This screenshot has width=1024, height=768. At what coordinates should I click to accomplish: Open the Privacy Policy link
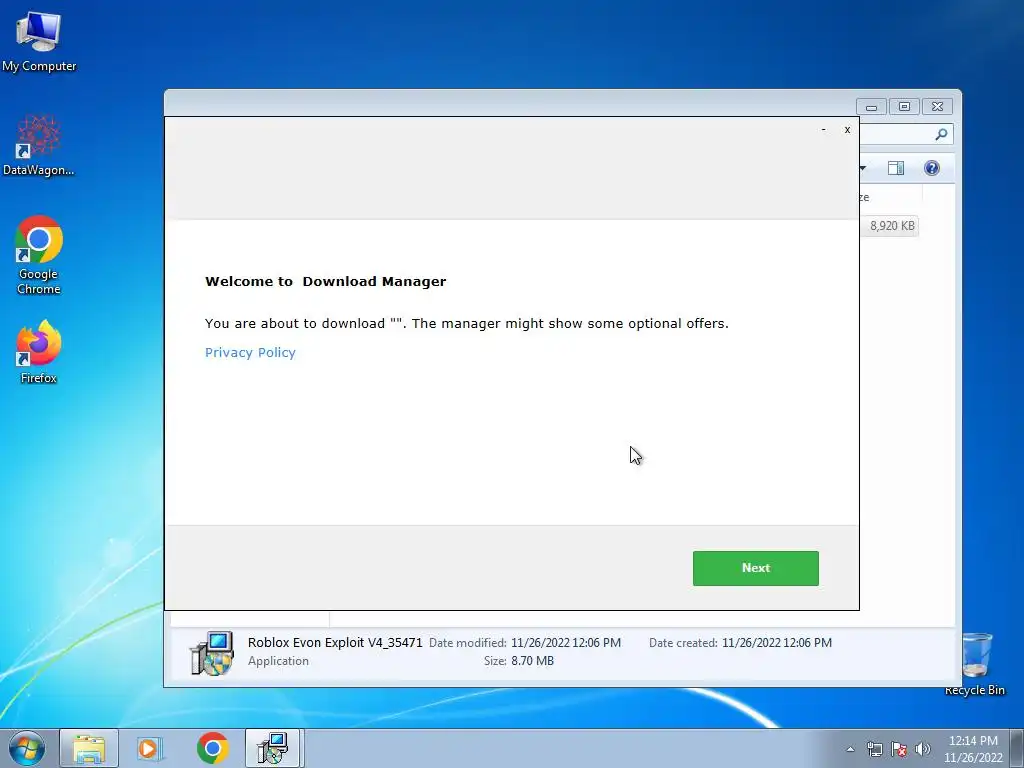tap(250, 353)
